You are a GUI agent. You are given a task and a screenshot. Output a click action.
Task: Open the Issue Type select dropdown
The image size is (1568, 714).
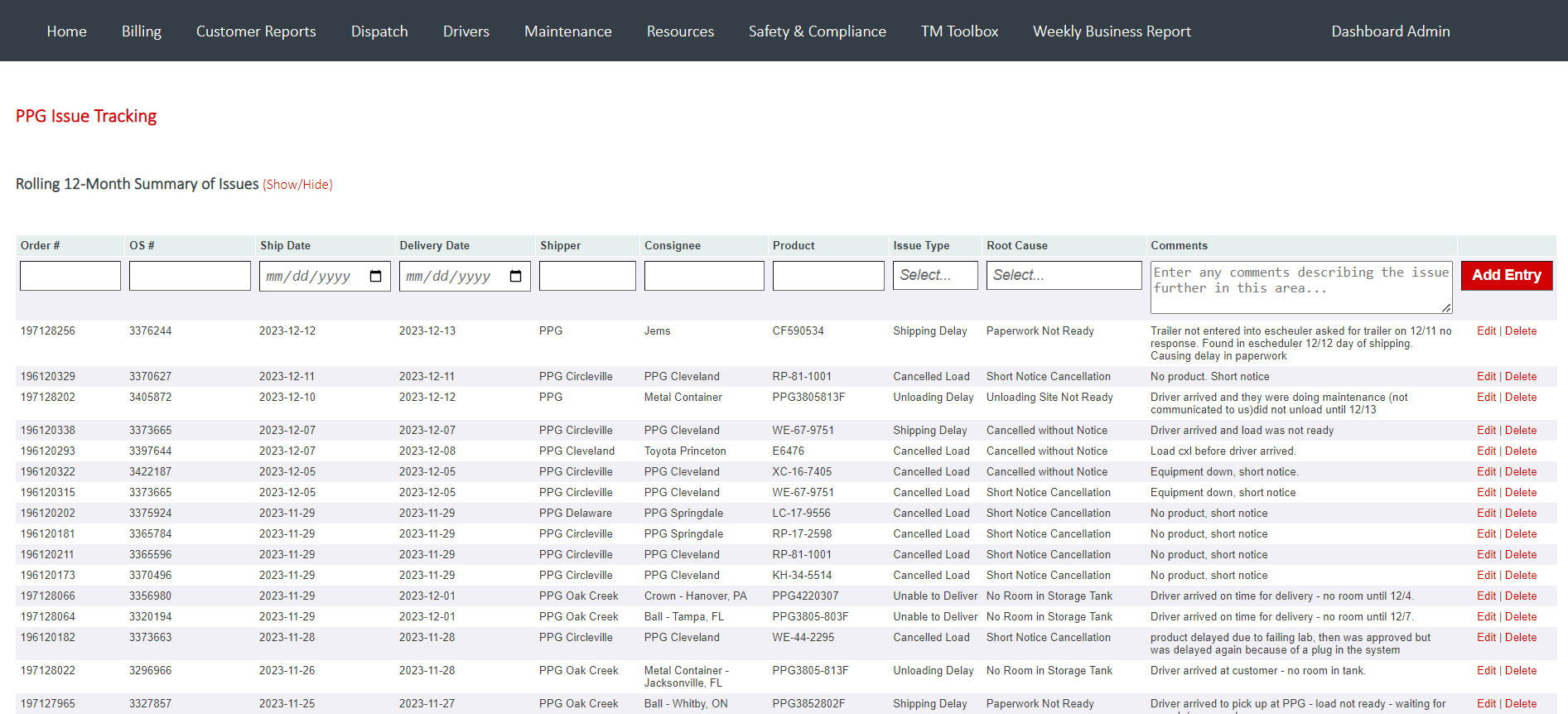(x=935, y=275)
